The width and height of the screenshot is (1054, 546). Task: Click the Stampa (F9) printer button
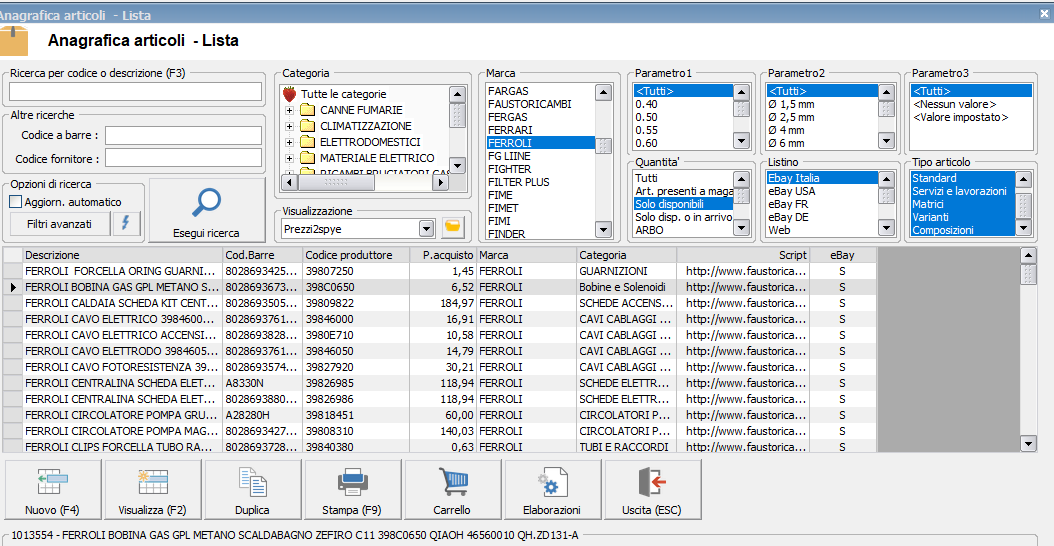(352, 491)
